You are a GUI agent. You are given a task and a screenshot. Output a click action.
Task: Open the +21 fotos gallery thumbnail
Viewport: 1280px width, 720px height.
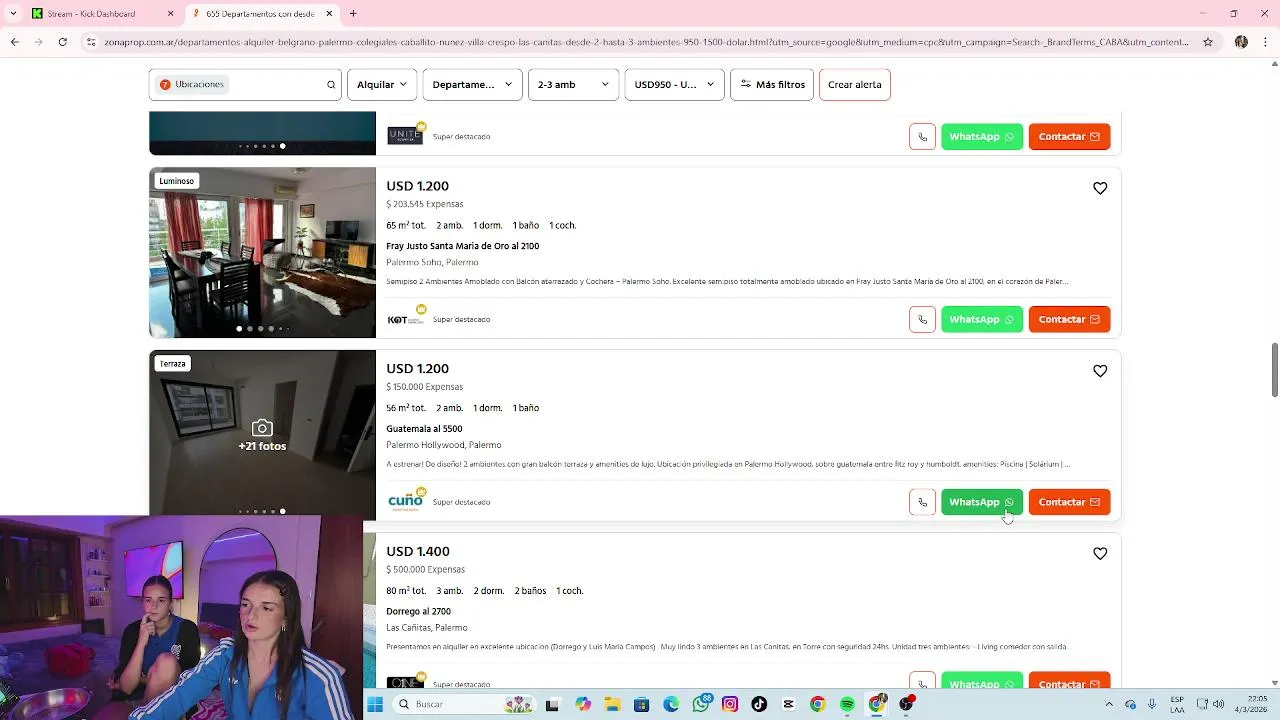point(262,436)
